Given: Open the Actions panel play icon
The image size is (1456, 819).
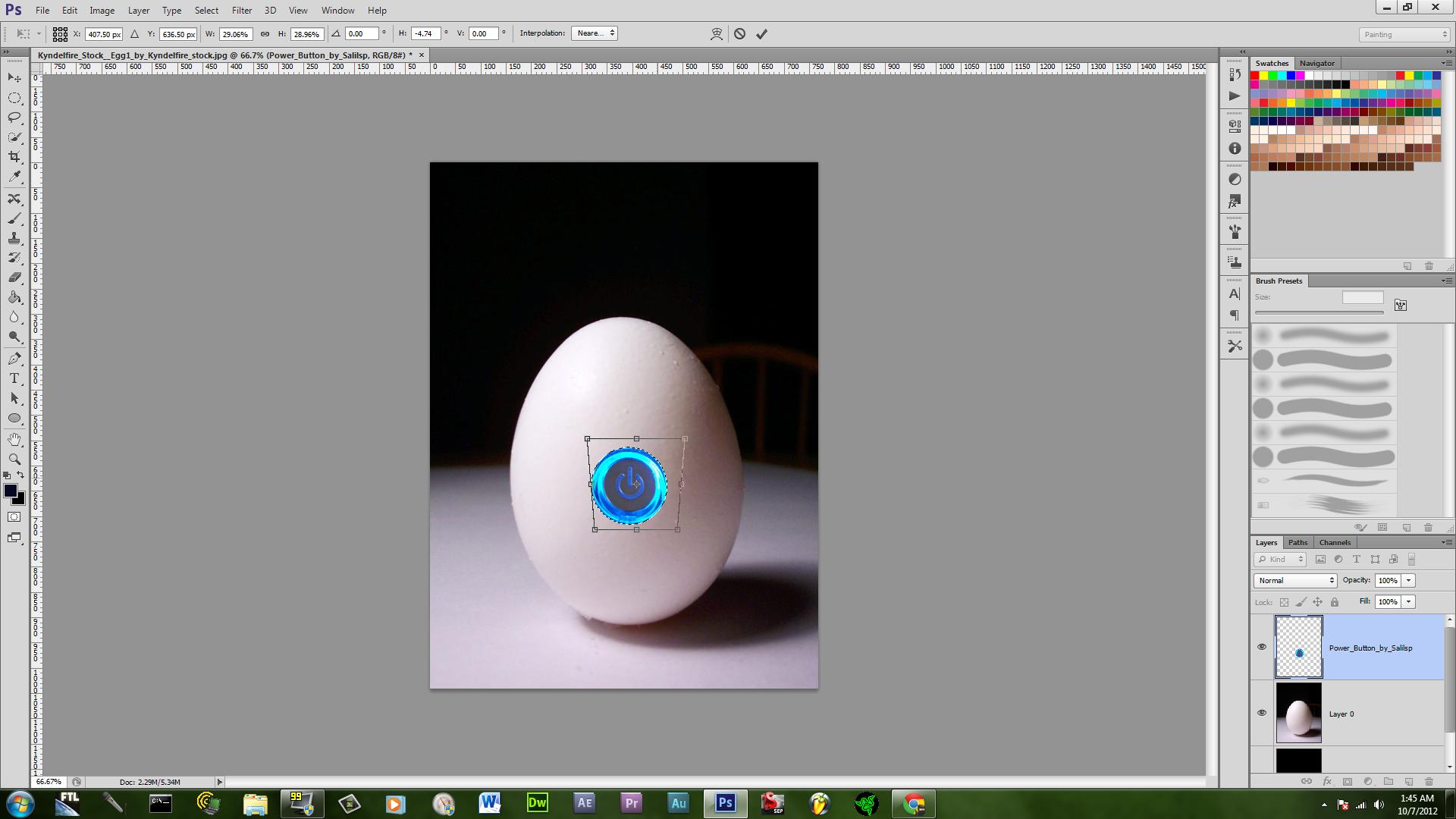Looking at the screenshot, I should click(1235, 96).
